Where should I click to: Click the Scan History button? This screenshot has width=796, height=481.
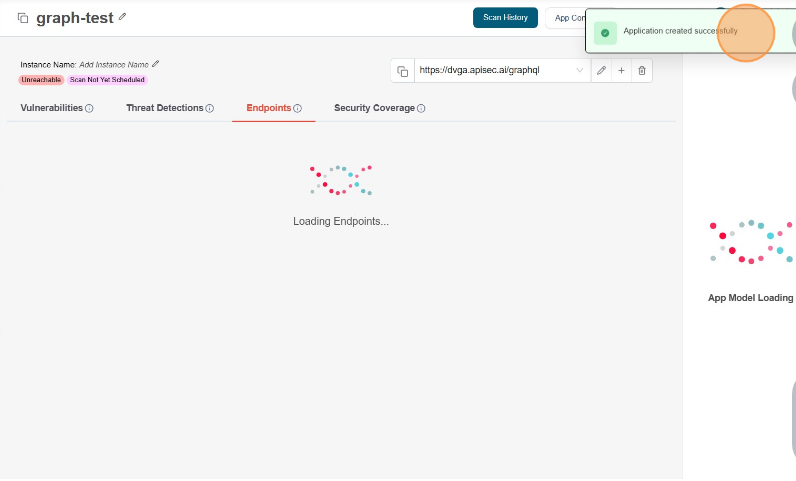[x=505, y=18]
